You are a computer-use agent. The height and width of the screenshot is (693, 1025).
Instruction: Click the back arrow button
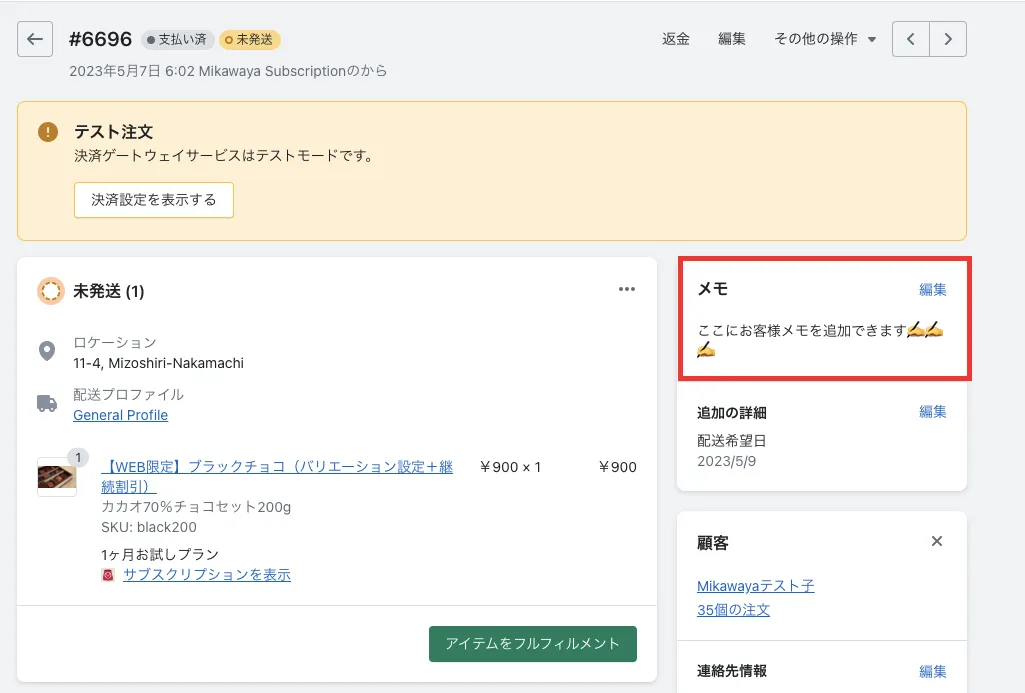35,40
